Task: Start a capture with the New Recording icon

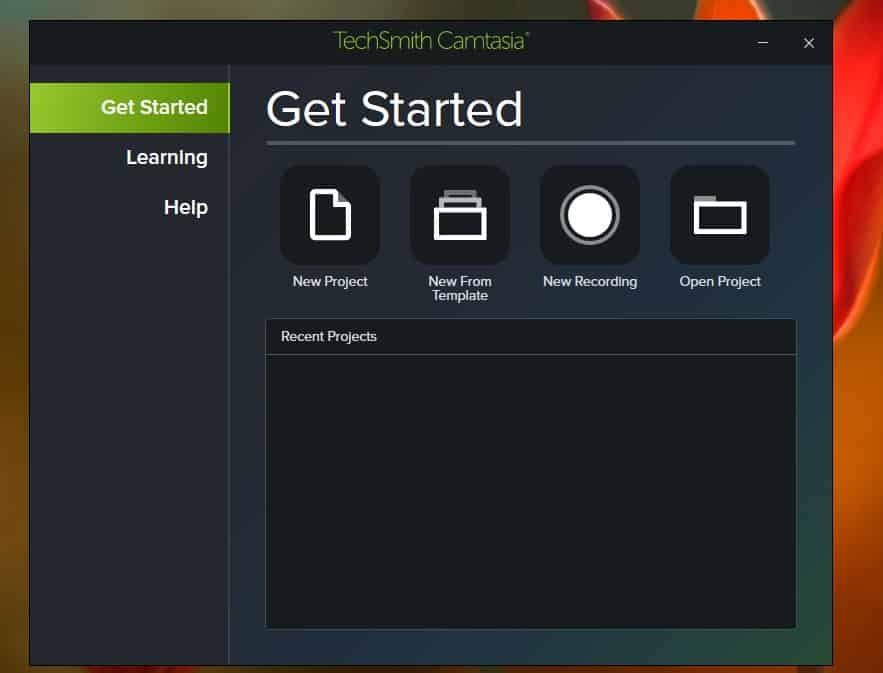Action: 589,215
